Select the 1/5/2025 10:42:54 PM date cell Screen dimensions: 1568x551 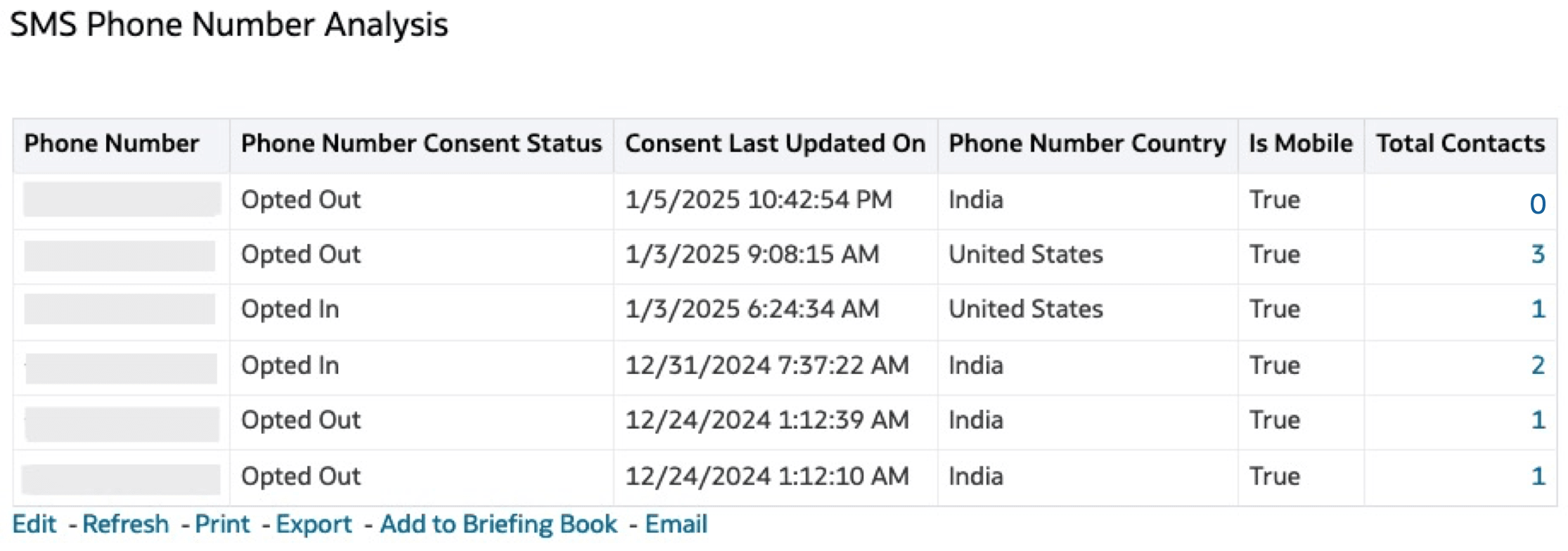pyautogui.click(x=759, y=200)
